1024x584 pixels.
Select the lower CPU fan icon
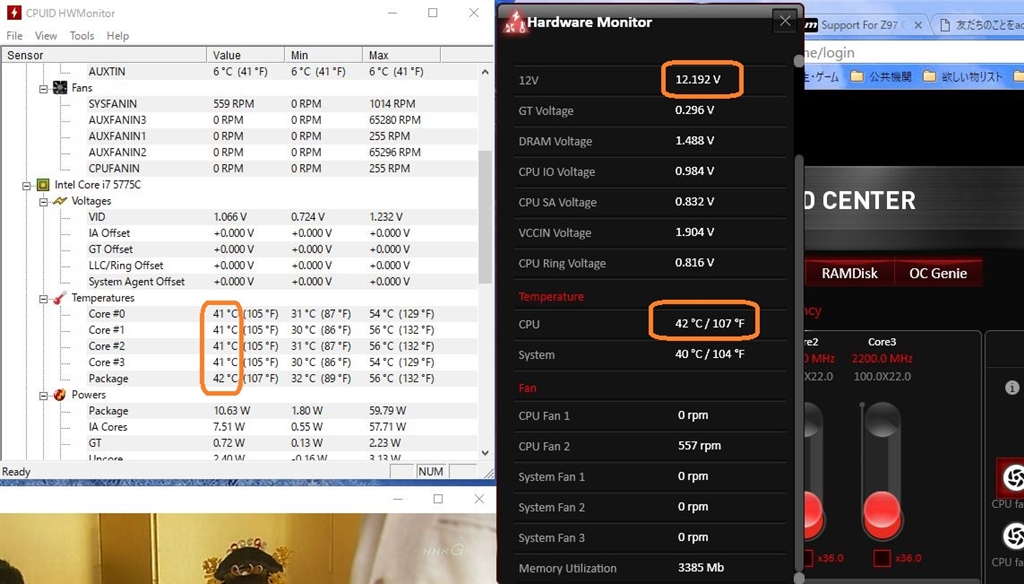click(1013, 537)
